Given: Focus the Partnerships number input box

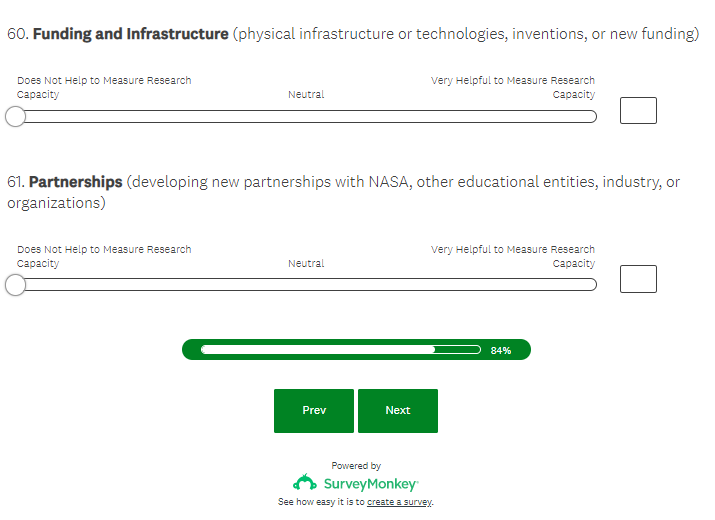Looking at the screenshot, I should click(x=638, y=279).
